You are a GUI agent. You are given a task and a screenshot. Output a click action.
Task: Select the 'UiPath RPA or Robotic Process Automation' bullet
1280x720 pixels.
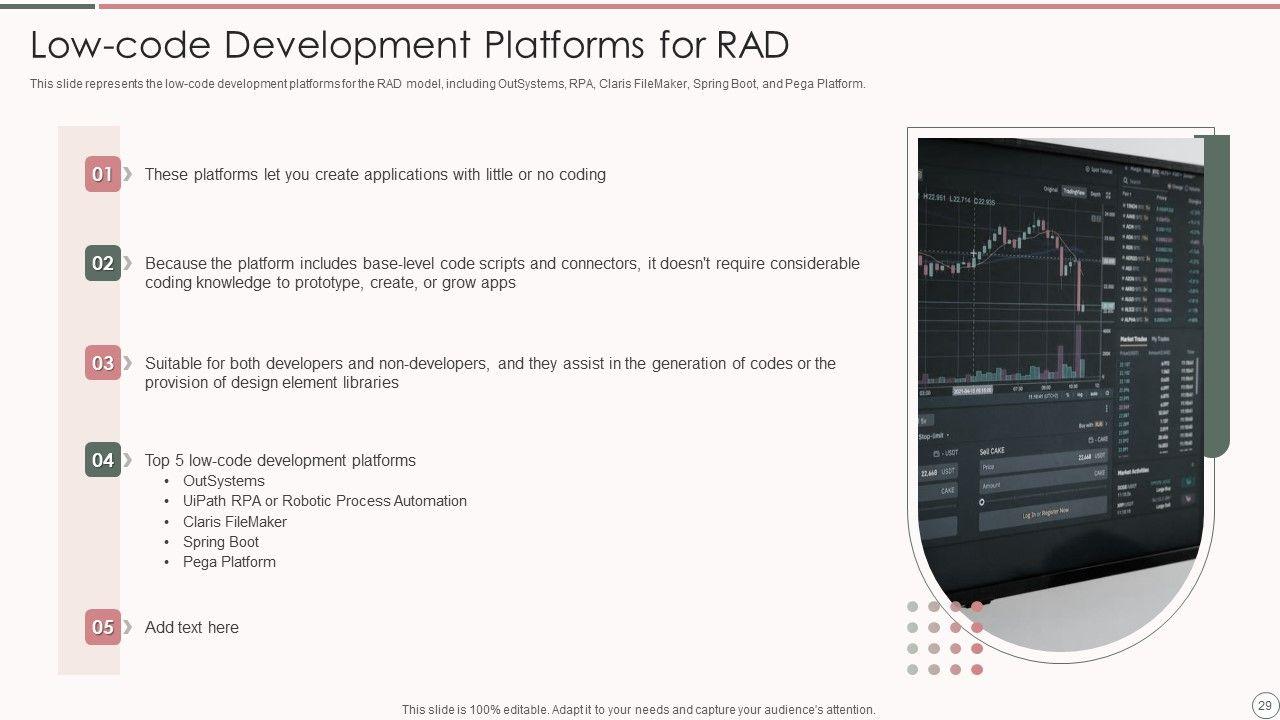tap(324, 501)
